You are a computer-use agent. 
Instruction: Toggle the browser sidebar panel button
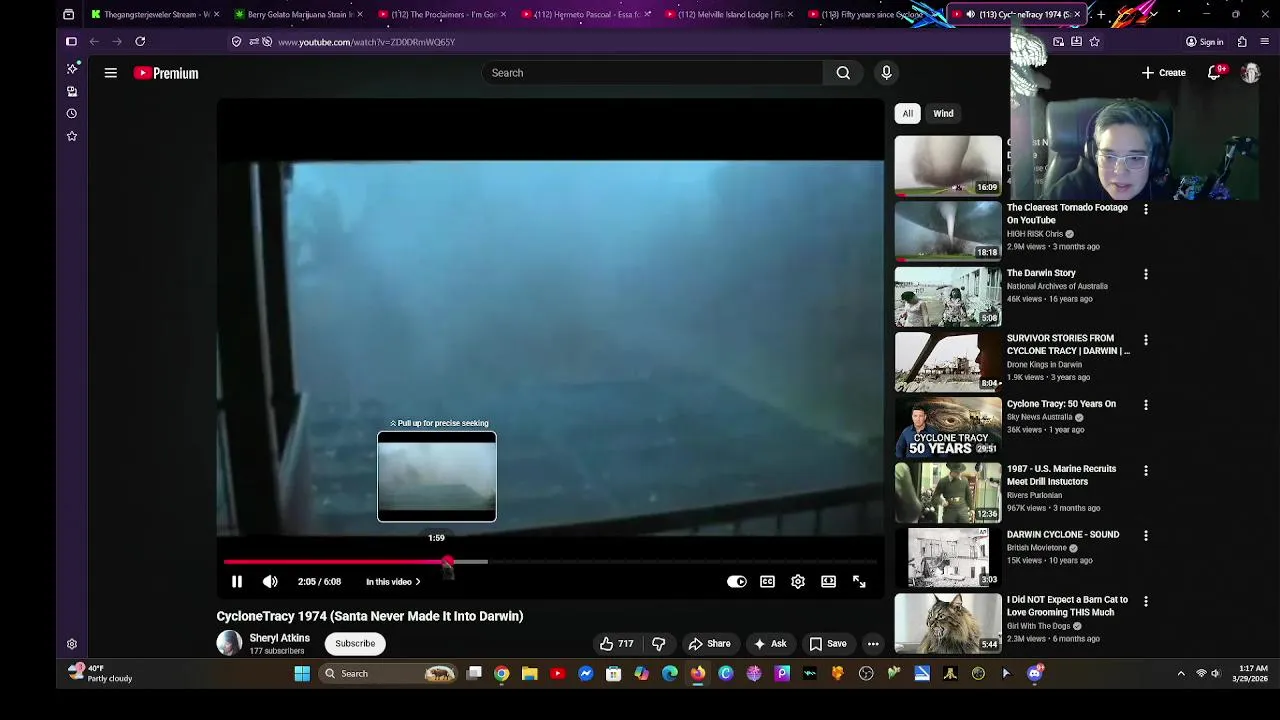tap(71, 42)
